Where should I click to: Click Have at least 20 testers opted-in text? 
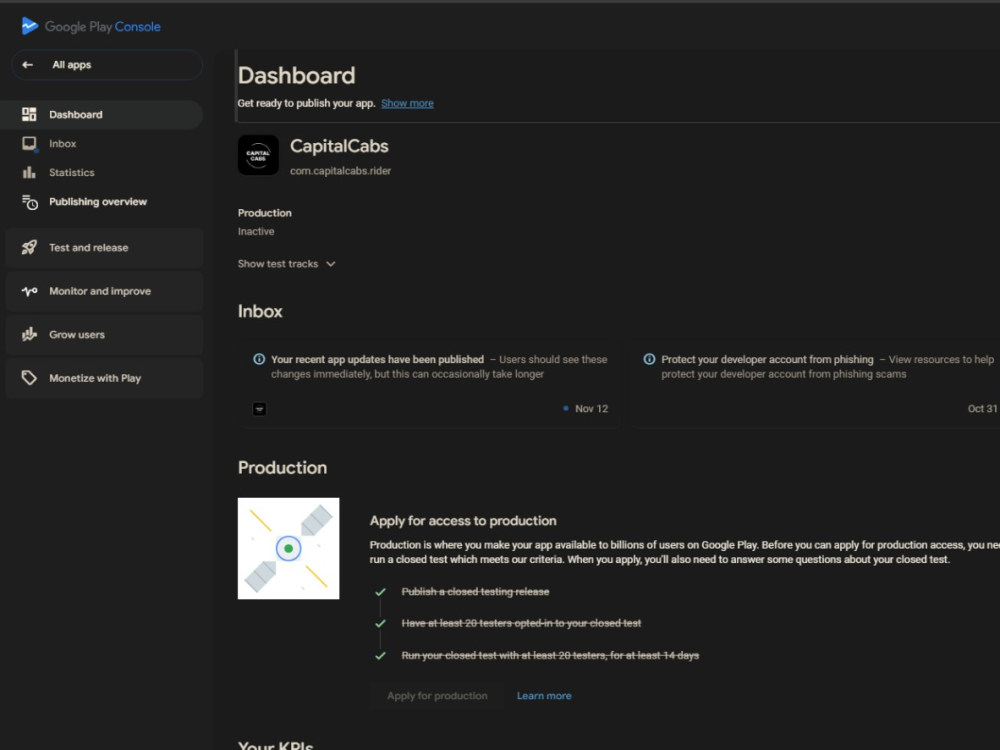coord(521,624)
